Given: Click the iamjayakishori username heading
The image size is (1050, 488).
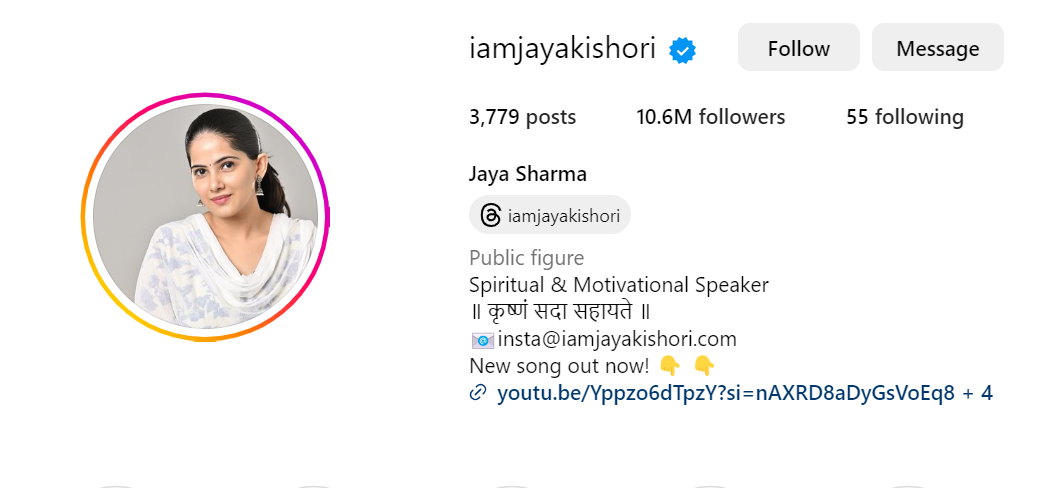Looking at the screenshot, I should click(562, 50).
